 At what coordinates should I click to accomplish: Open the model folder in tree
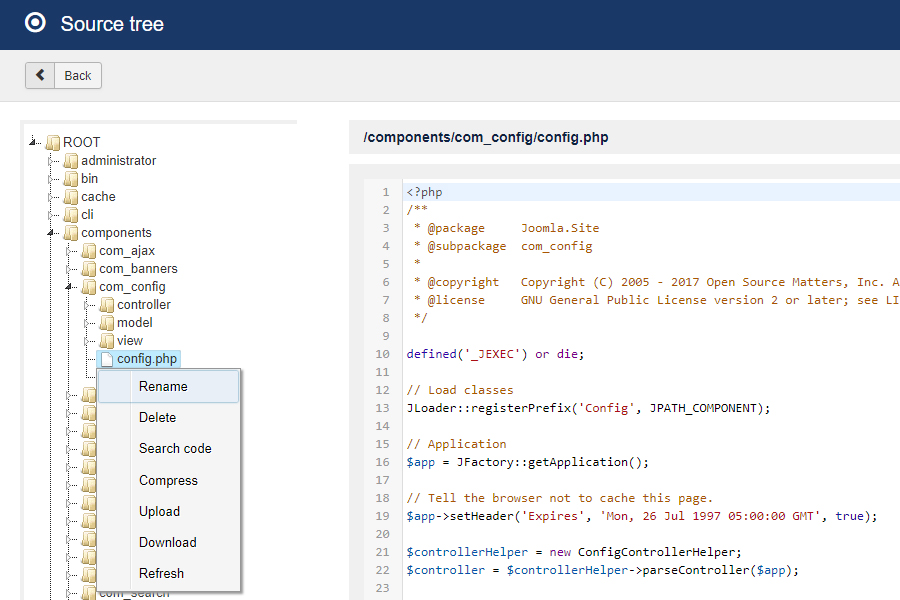pos(134,323)
